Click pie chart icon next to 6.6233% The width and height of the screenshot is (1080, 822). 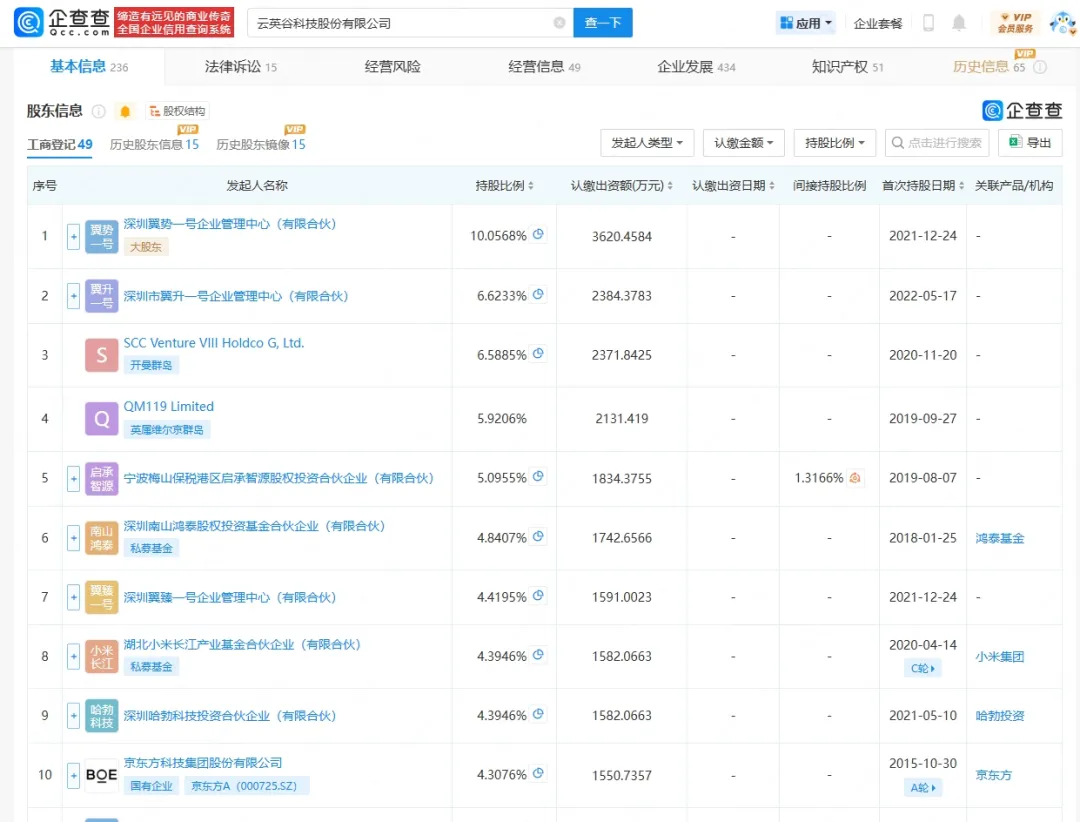pos(539,294)
